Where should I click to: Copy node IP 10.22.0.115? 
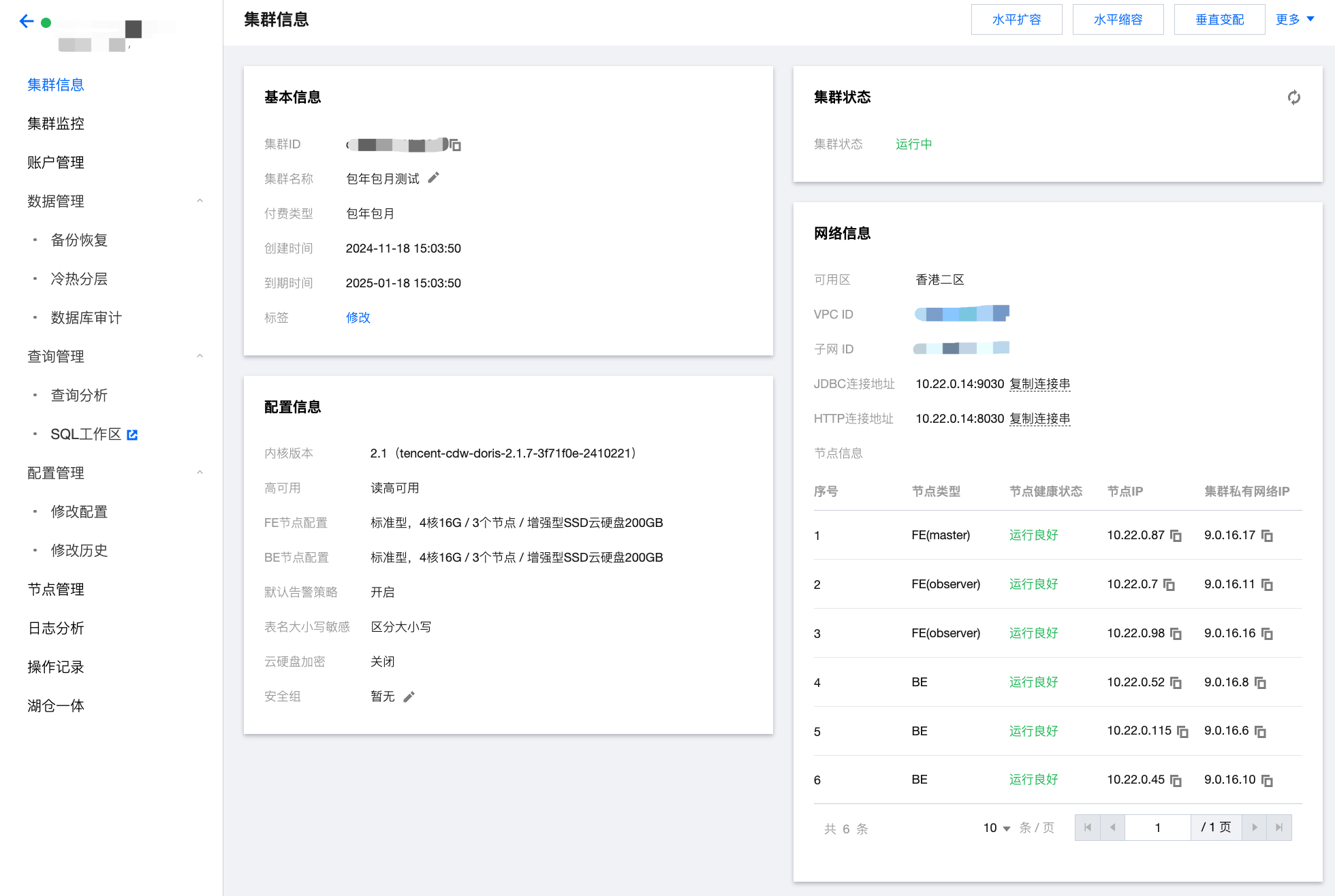click(x=1183, y=732)
